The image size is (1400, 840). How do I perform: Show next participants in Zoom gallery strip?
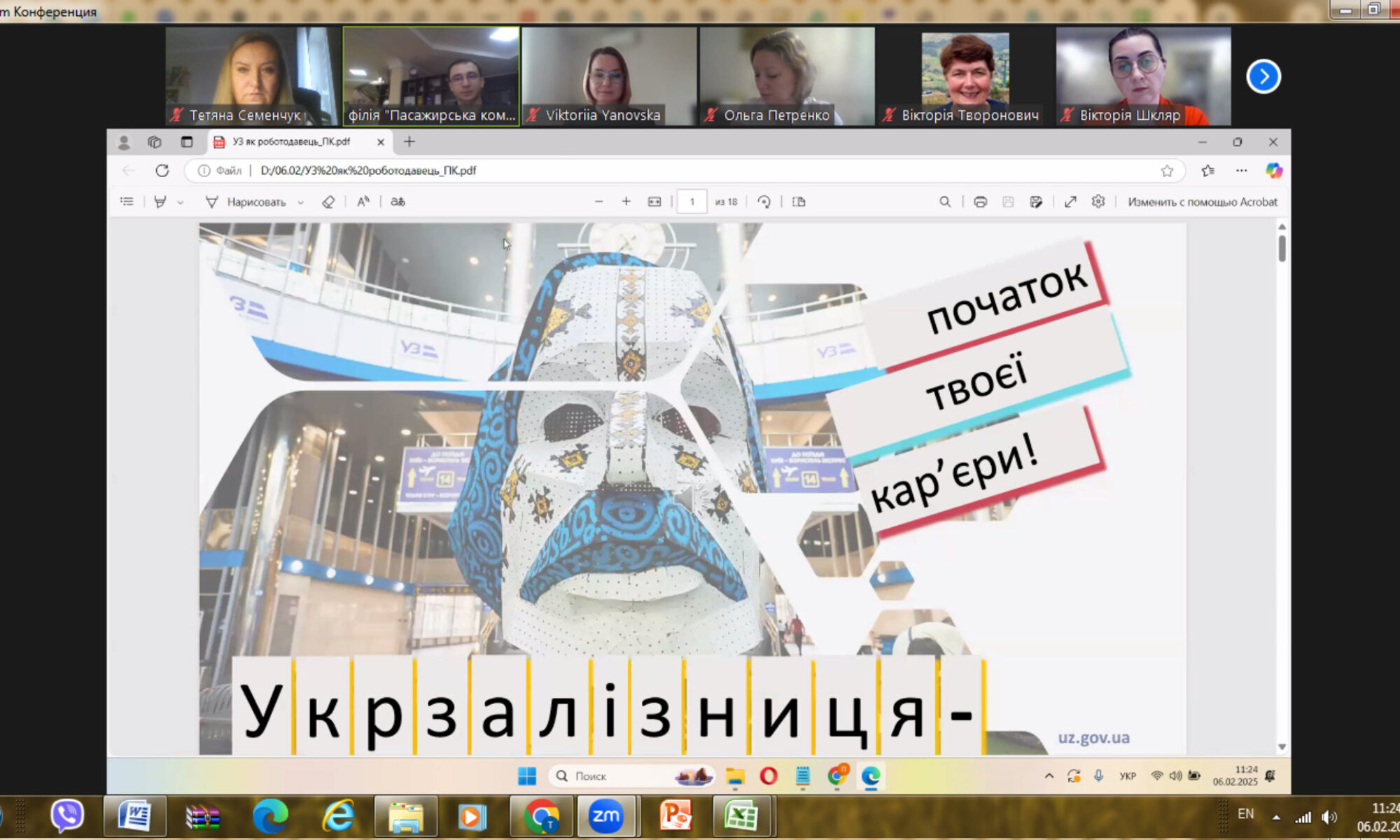tap(1263, 76)
